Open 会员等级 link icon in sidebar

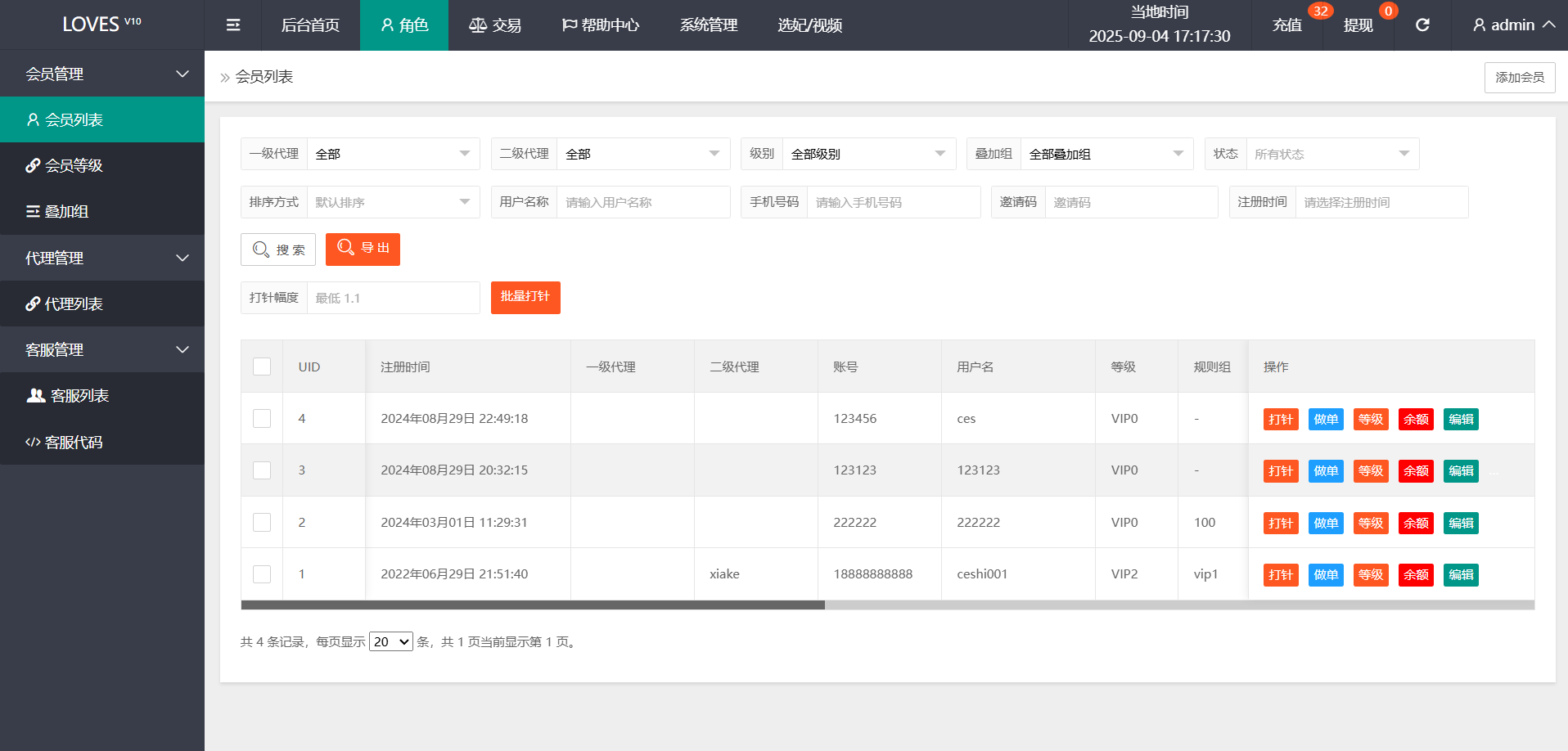pos(33,165)
